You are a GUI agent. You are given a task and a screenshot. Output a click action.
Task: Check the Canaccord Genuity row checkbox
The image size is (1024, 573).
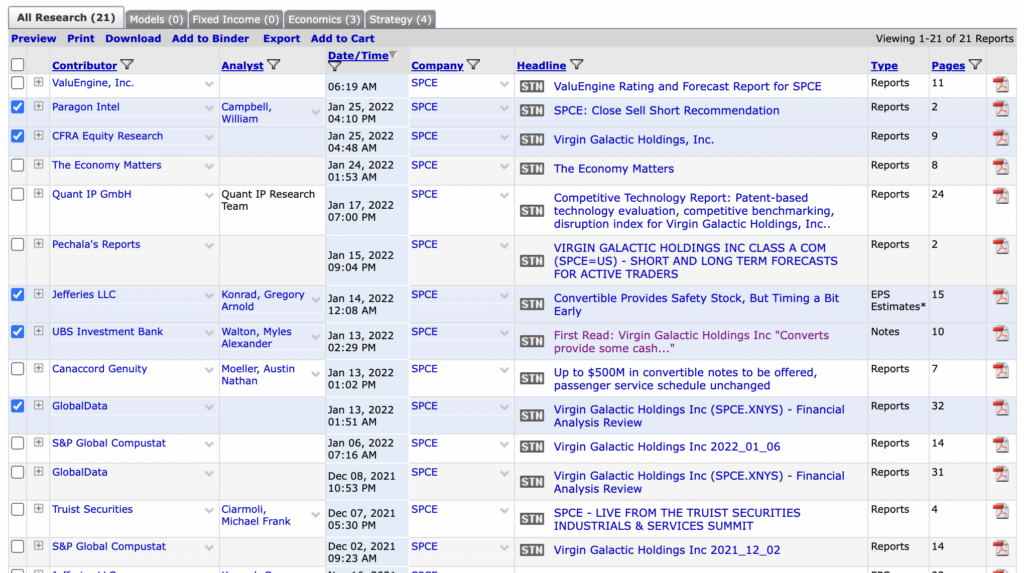pyautogui.click(x=17, y=369)
